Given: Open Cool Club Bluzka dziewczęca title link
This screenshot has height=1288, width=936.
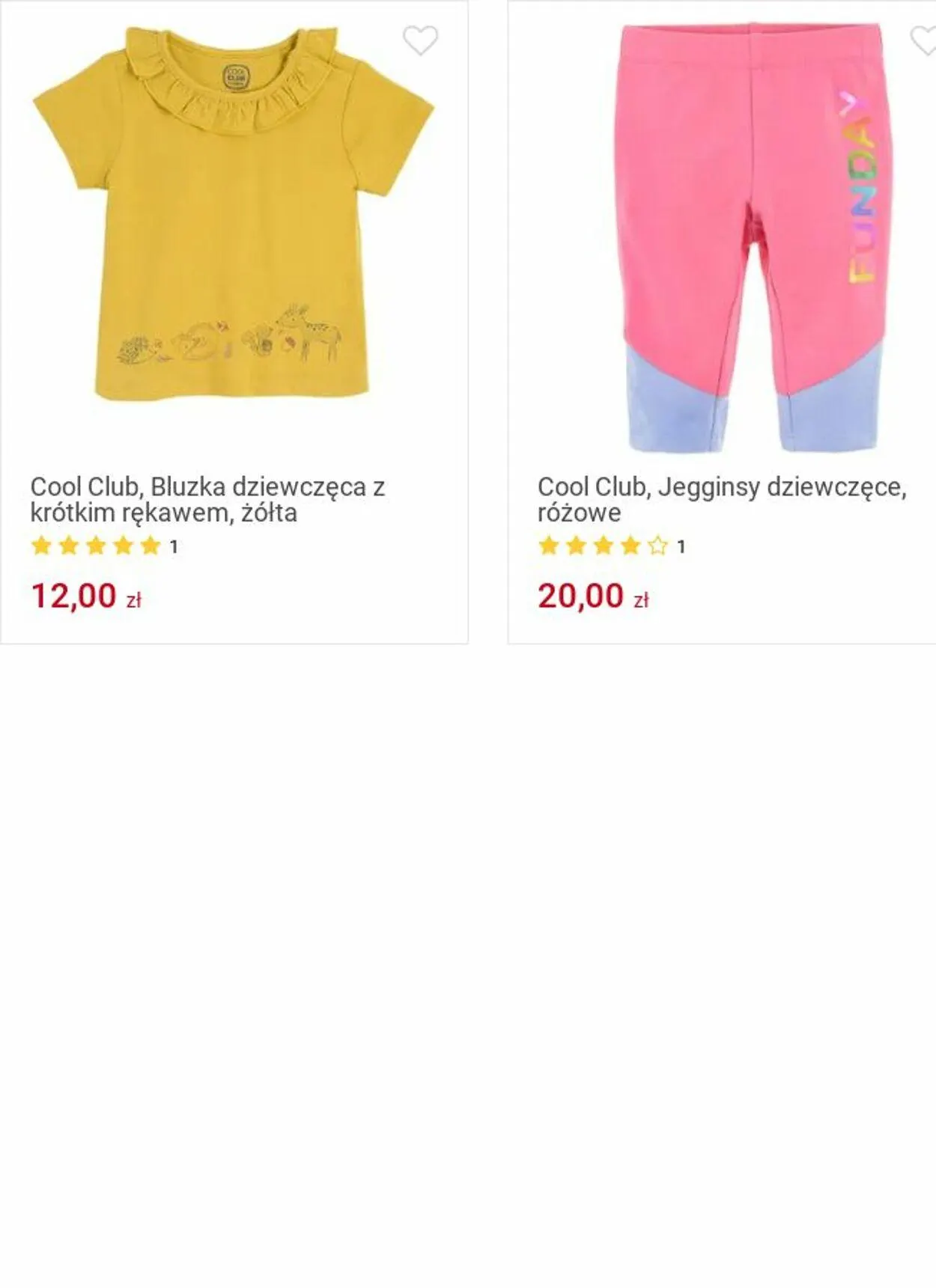Looking at the screenshot, I should point(207,499).
